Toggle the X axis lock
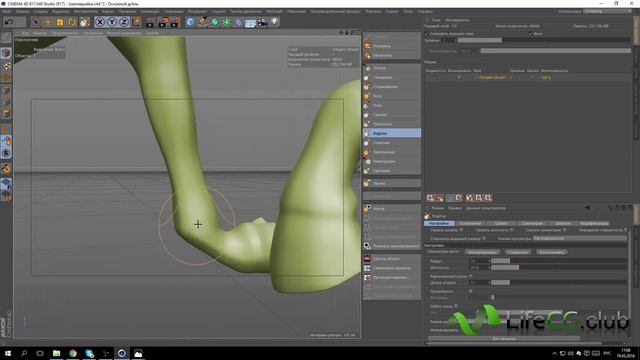640x360 pixels. pos(100,22)
